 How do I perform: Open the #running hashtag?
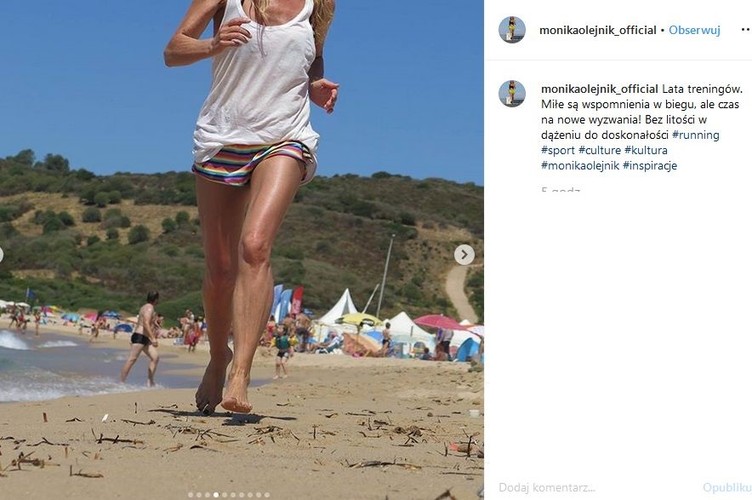[695, 135]
